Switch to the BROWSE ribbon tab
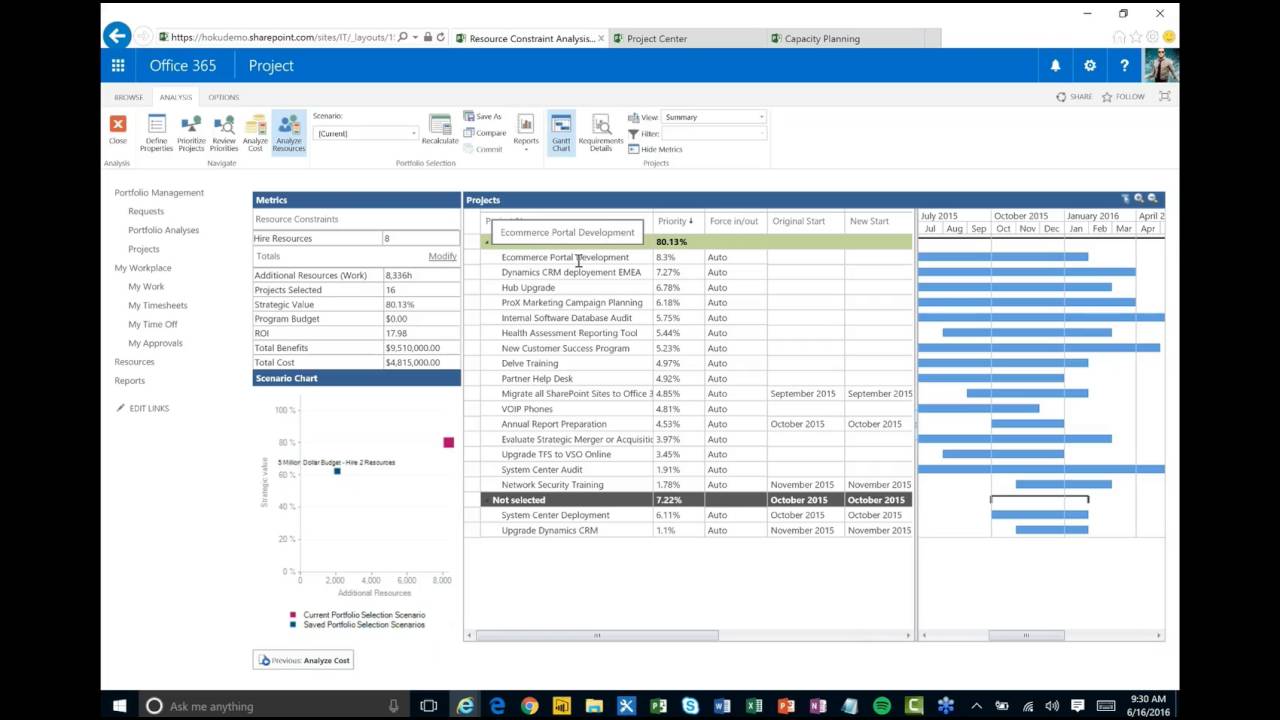The image size is (1280, 720). point(128,97)
